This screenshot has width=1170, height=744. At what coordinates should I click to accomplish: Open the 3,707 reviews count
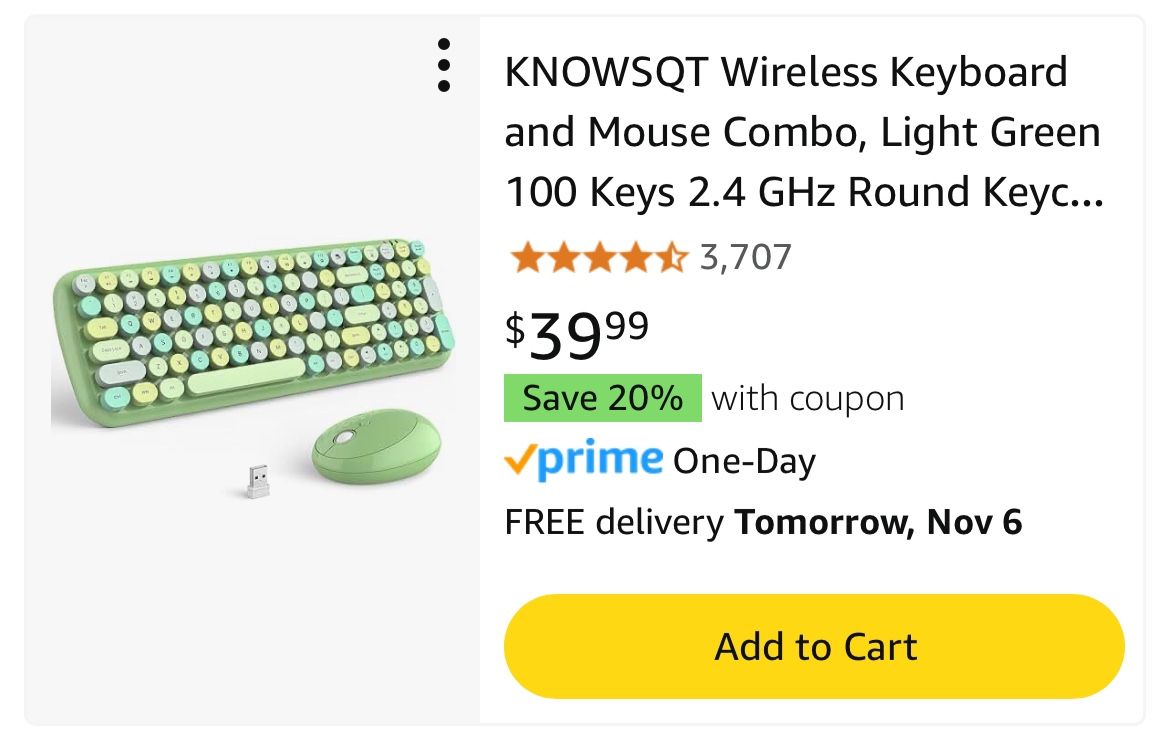(x=745, y=258)
